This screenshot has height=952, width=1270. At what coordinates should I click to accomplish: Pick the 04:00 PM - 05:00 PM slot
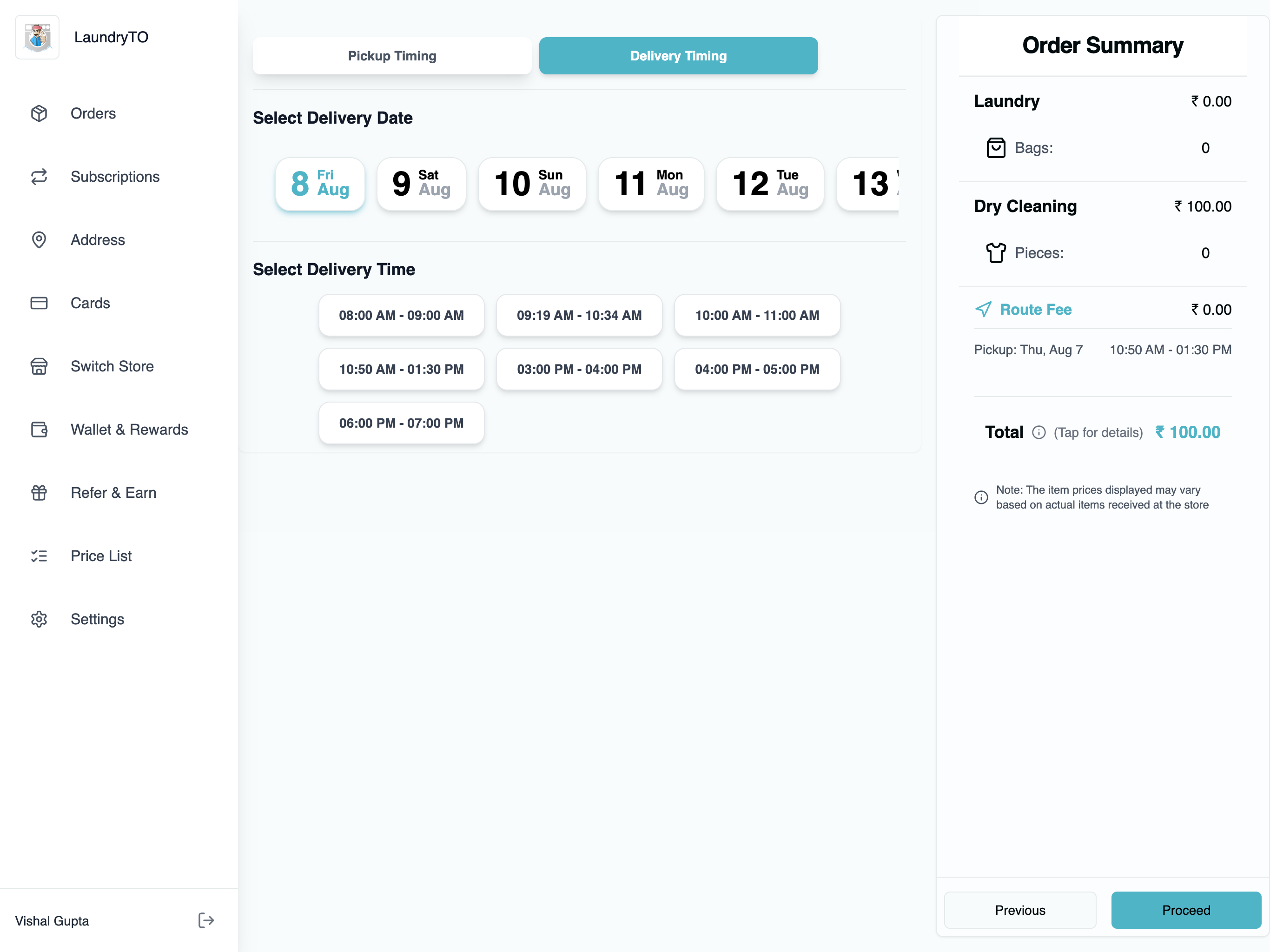(x=757, y=369)
